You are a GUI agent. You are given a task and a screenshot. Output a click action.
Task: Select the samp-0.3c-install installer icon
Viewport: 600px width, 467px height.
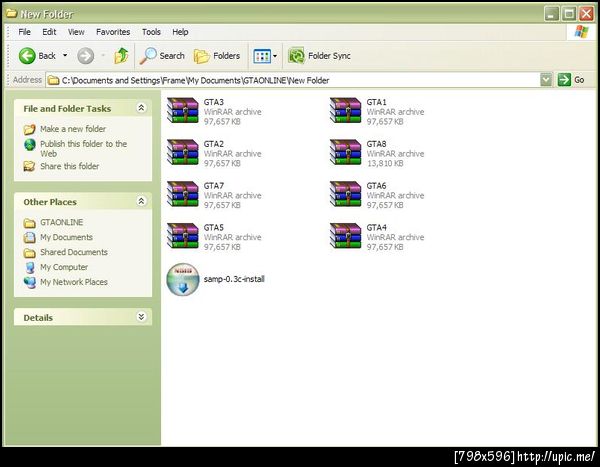pos(183,279)
